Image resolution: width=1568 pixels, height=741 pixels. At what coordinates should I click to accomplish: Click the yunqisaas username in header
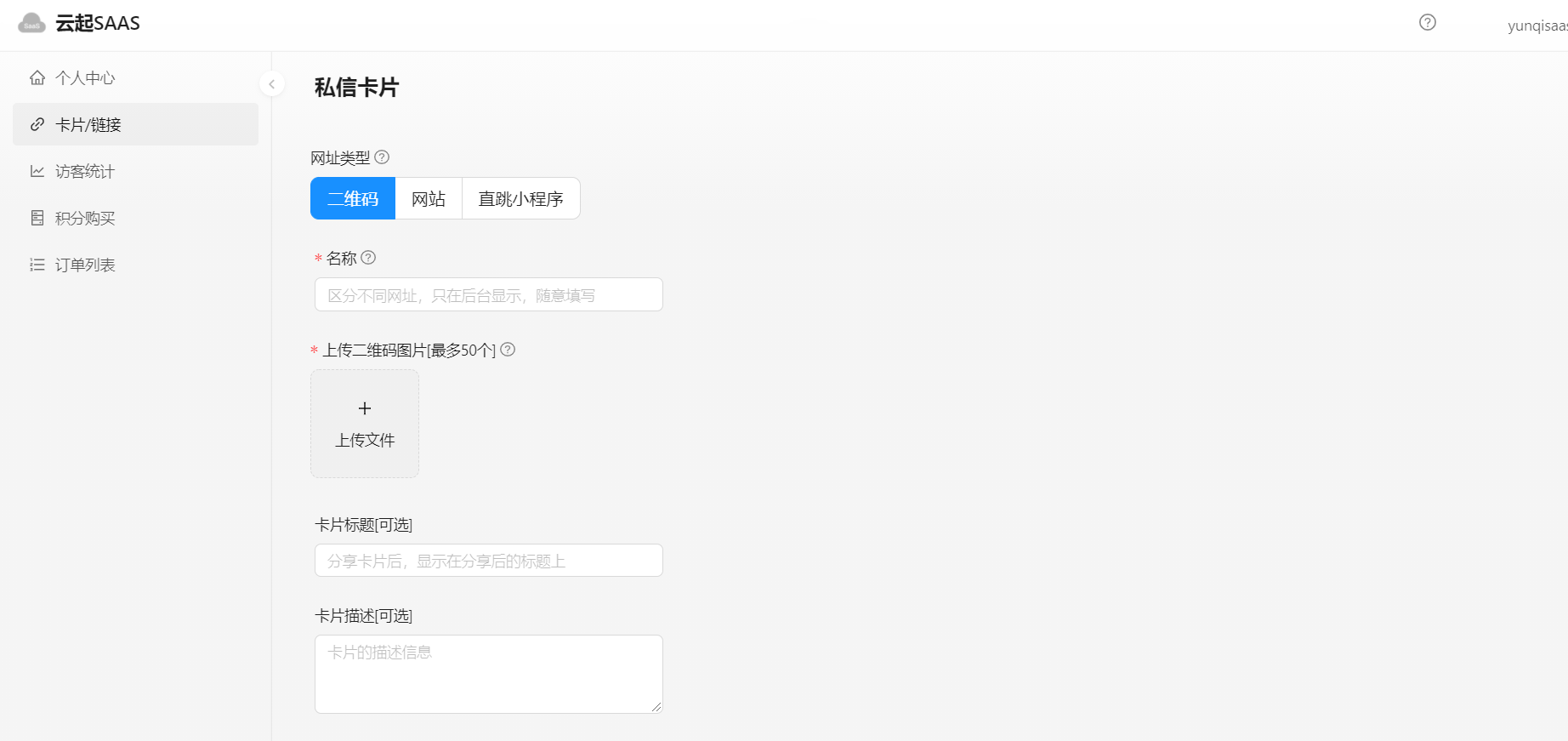point(1537,26)
